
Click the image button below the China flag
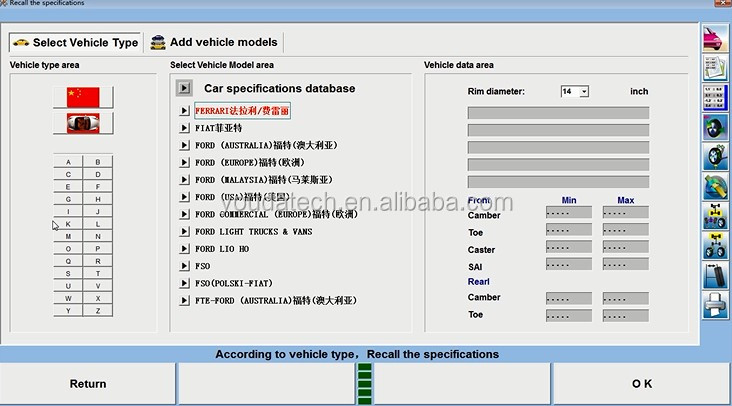(83, 123)
